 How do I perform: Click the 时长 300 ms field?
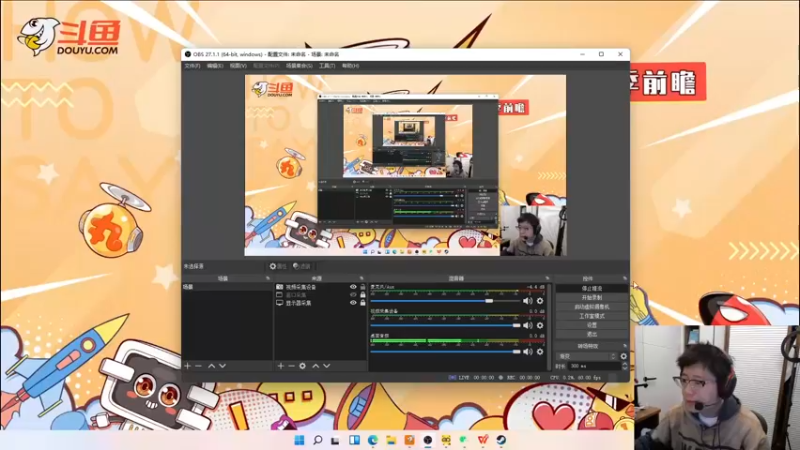coord(594,366)
